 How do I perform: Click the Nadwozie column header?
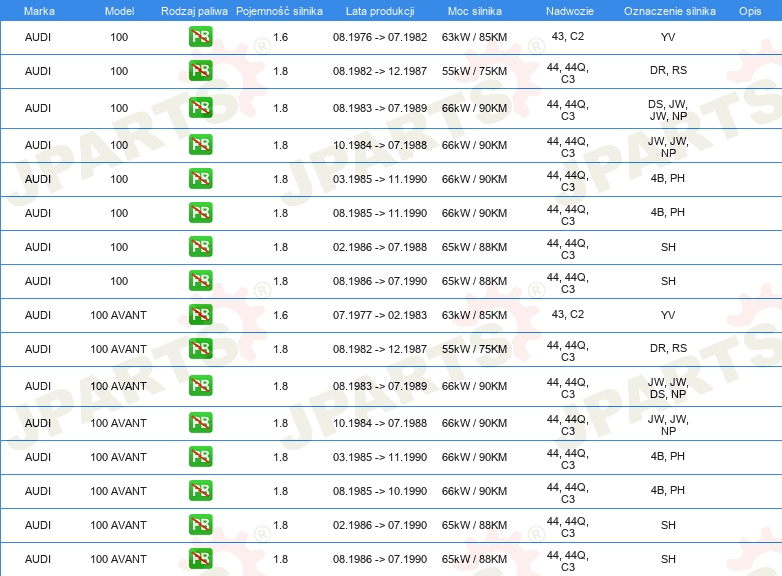click(570, 11)
